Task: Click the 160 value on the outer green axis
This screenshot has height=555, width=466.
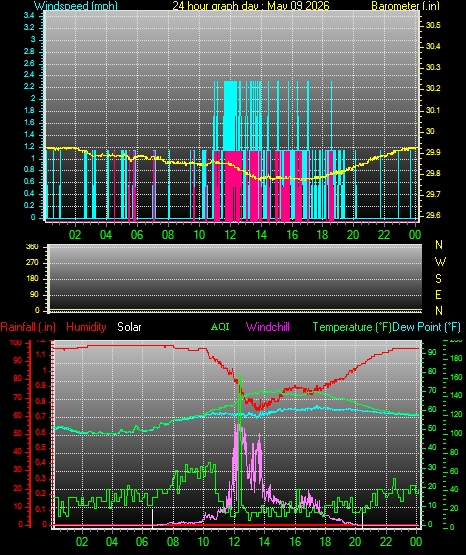Action: coord(457,377)
